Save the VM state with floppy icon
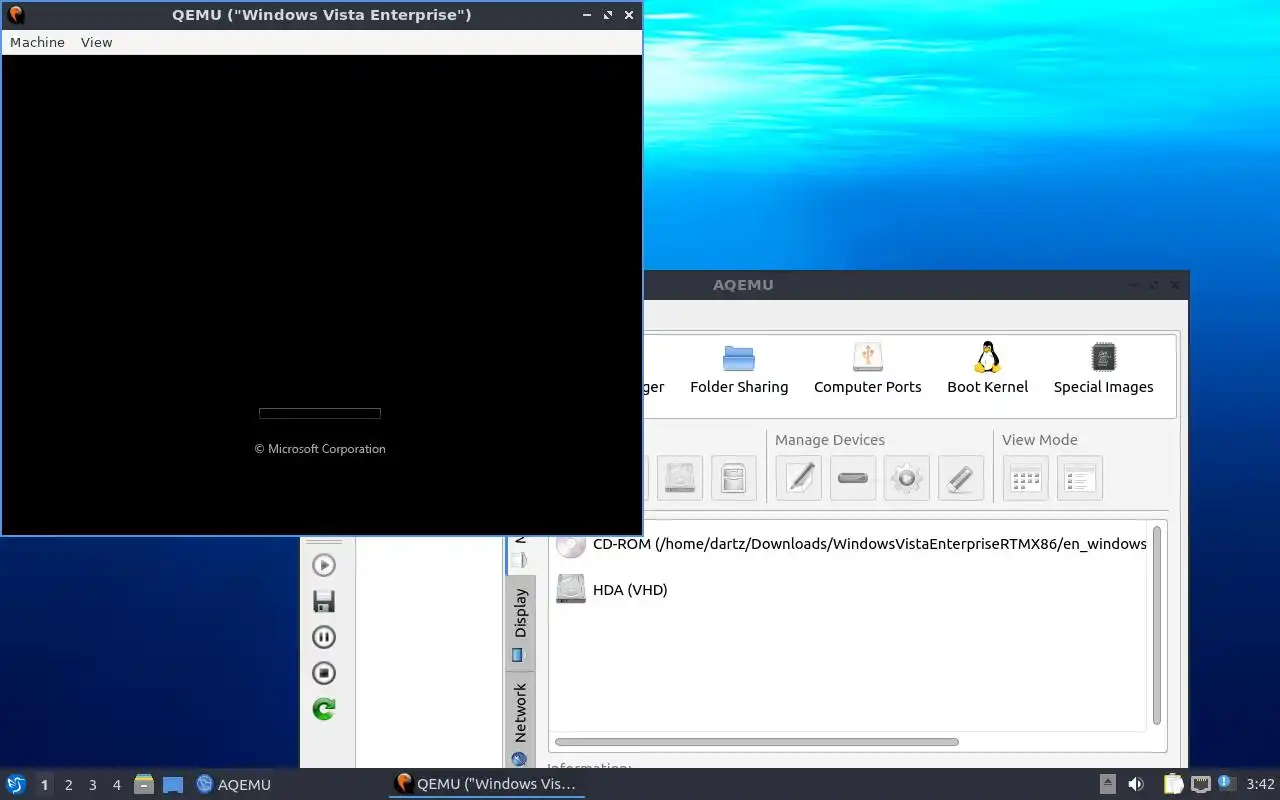This screenshot has width=1280, height=800. point(324,601)
